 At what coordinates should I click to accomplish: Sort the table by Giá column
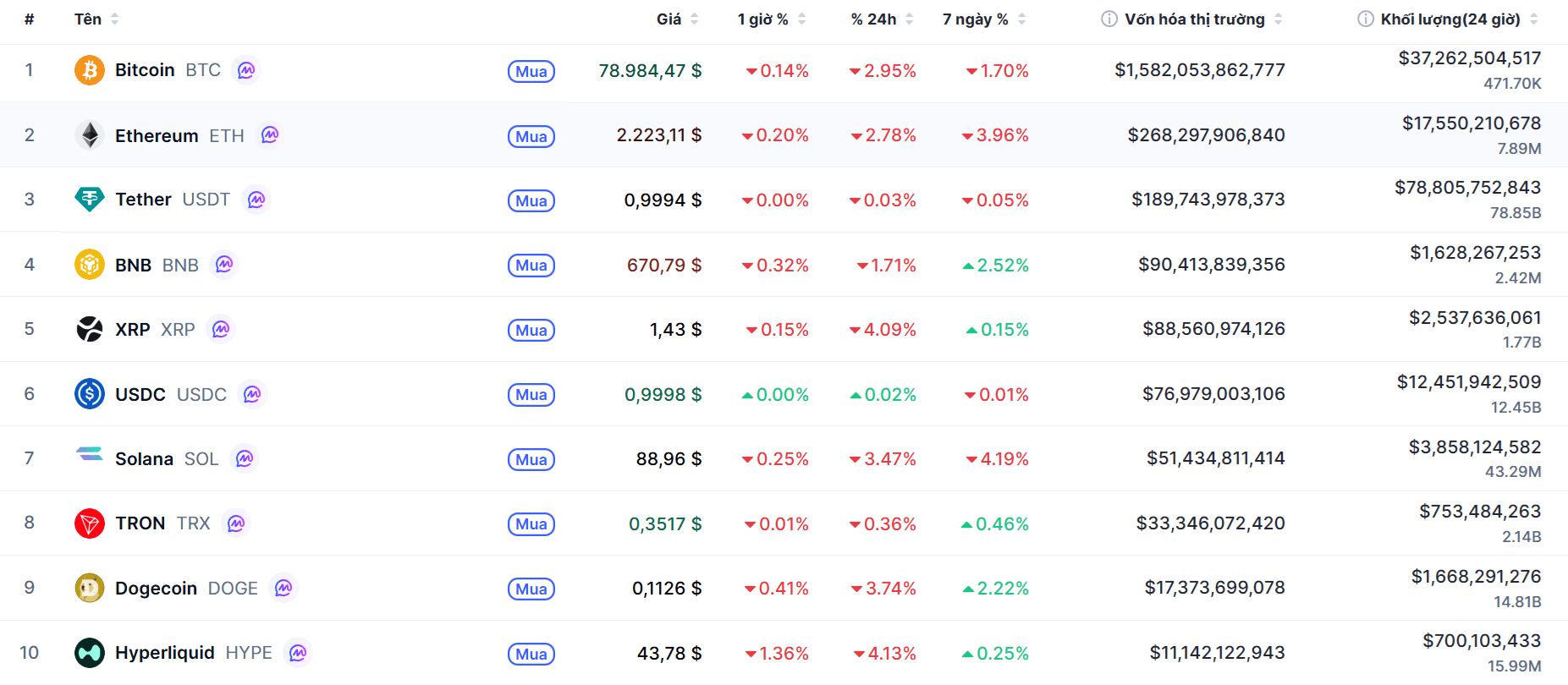pyautogui.click(x=678, y=19)
